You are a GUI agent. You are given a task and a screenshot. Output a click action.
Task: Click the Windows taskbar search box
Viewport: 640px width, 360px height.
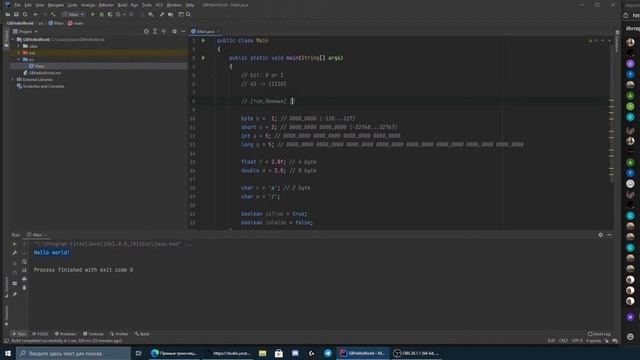point(73,353)
